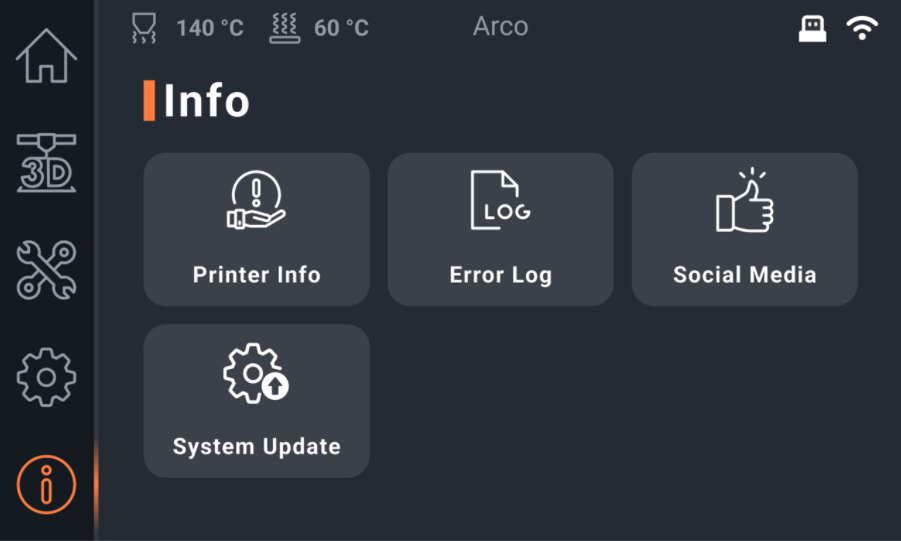This screenshot has width=901, height=541.
Task: Tap the heated bed temperature icon
Action: coord(285,28)
